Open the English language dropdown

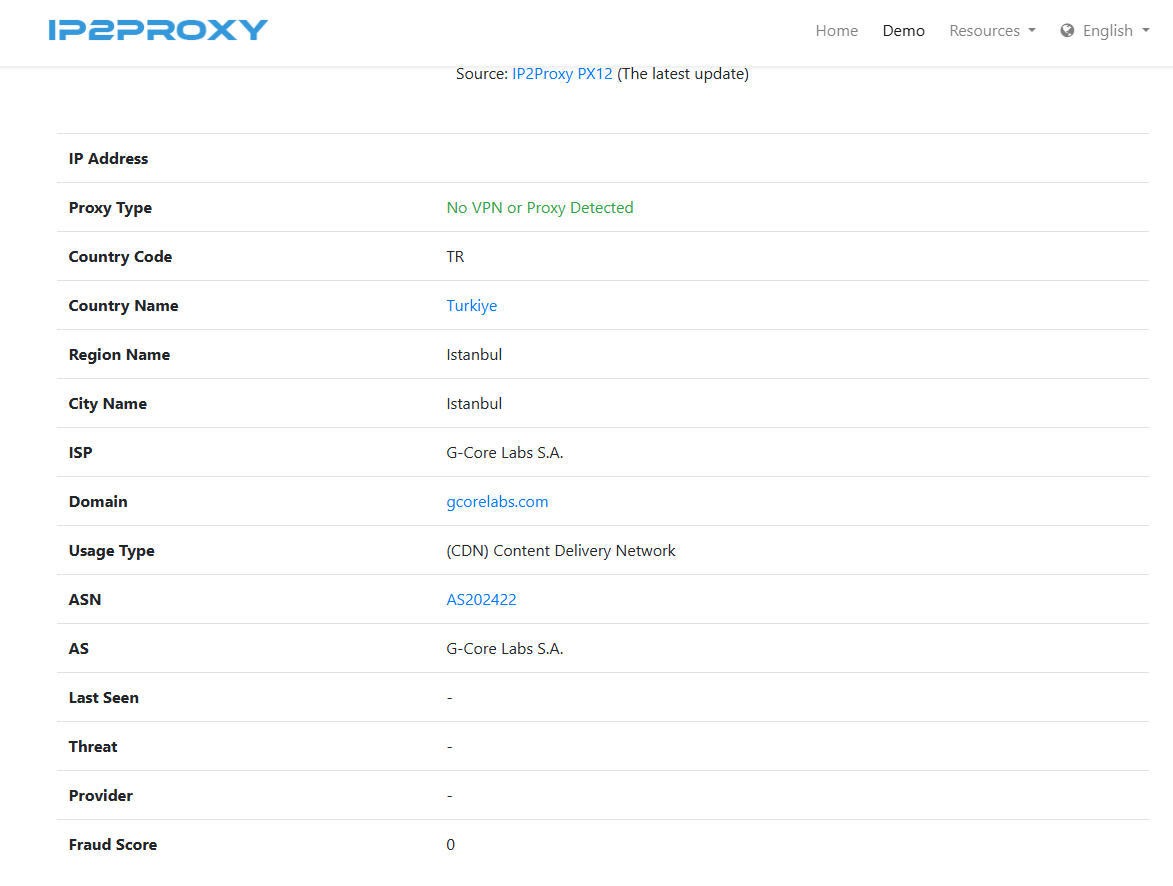pyautogui.click(x=1116, y=31)
